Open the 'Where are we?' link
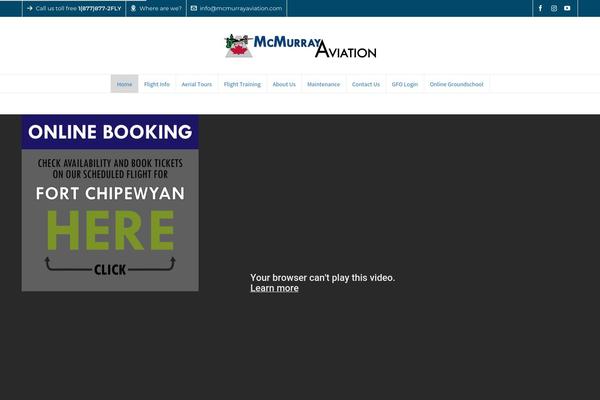Screen dimensions: 600x400 click(160, 8)
